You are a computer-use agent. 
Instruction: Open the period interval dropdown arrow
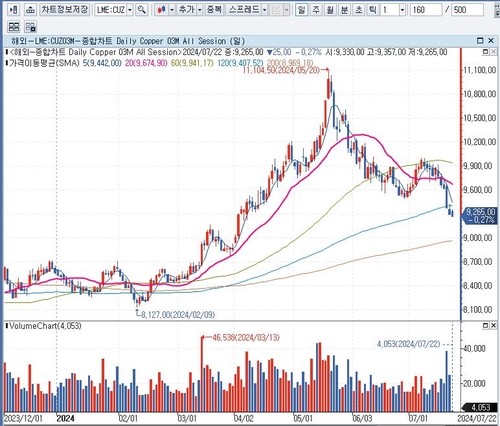click(x=402, y=10)
